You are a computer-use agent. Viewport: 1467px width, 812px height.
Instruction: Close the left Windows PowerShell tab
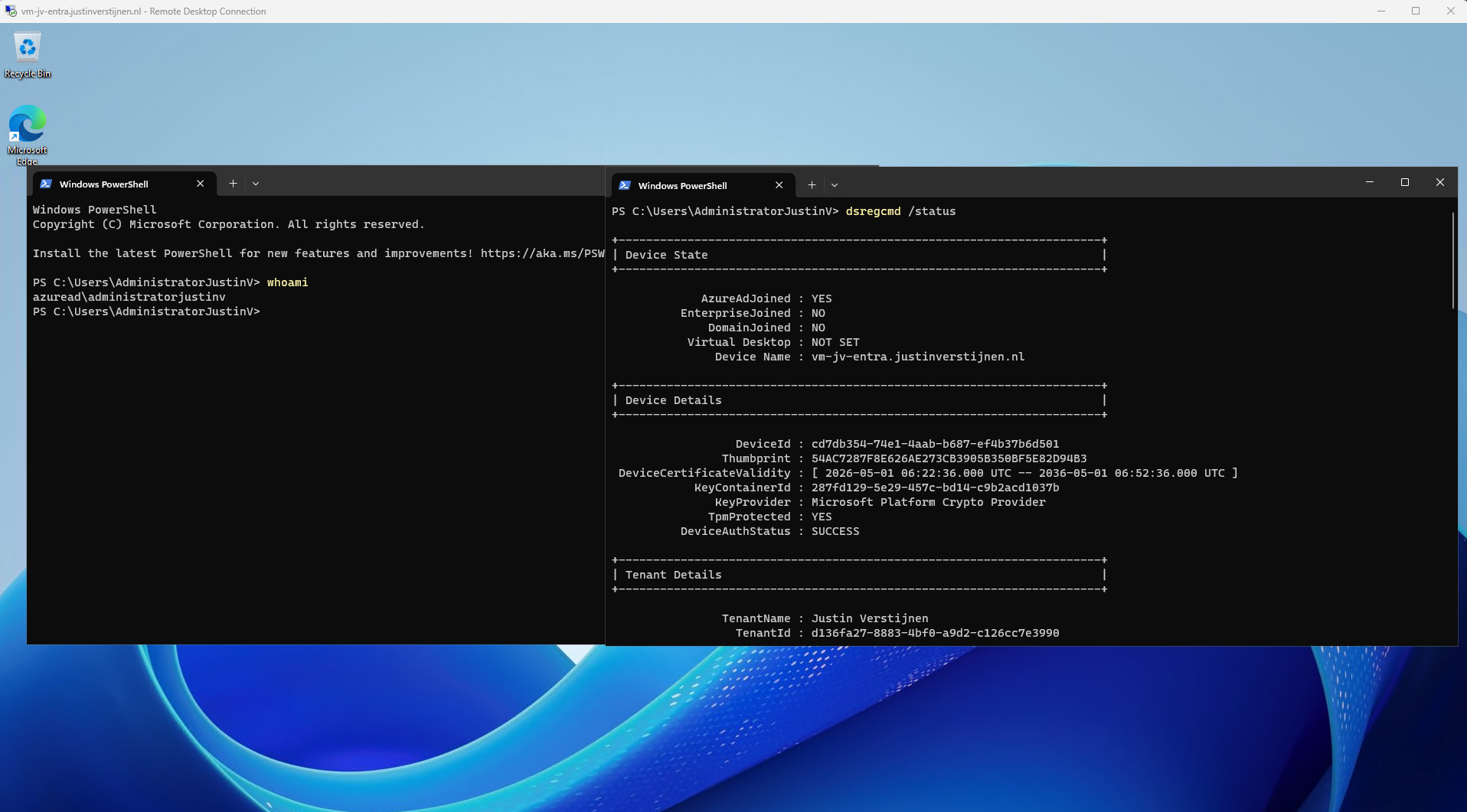click(201, 184)
